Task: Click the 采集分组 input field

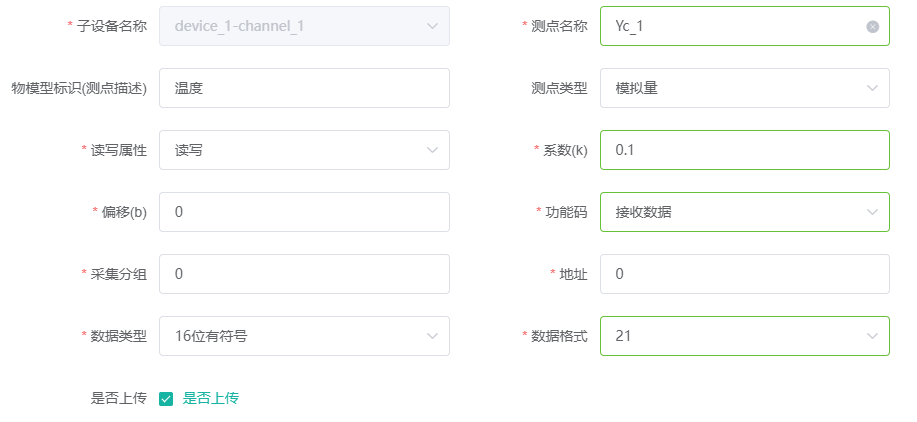Action: click(304, 274)
